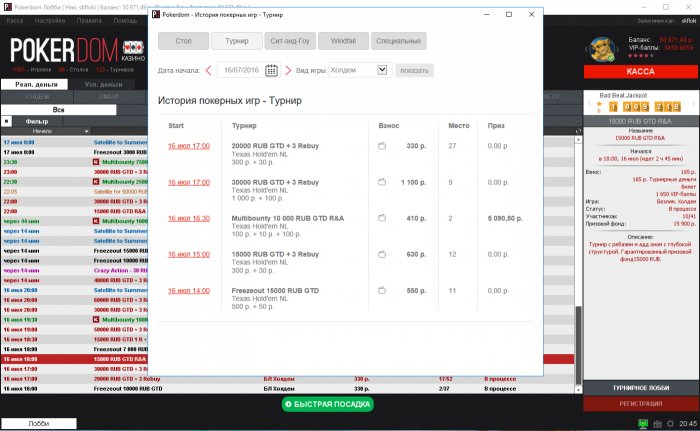
Task: Go to next date with right arrow
Action: pos(288,71)
